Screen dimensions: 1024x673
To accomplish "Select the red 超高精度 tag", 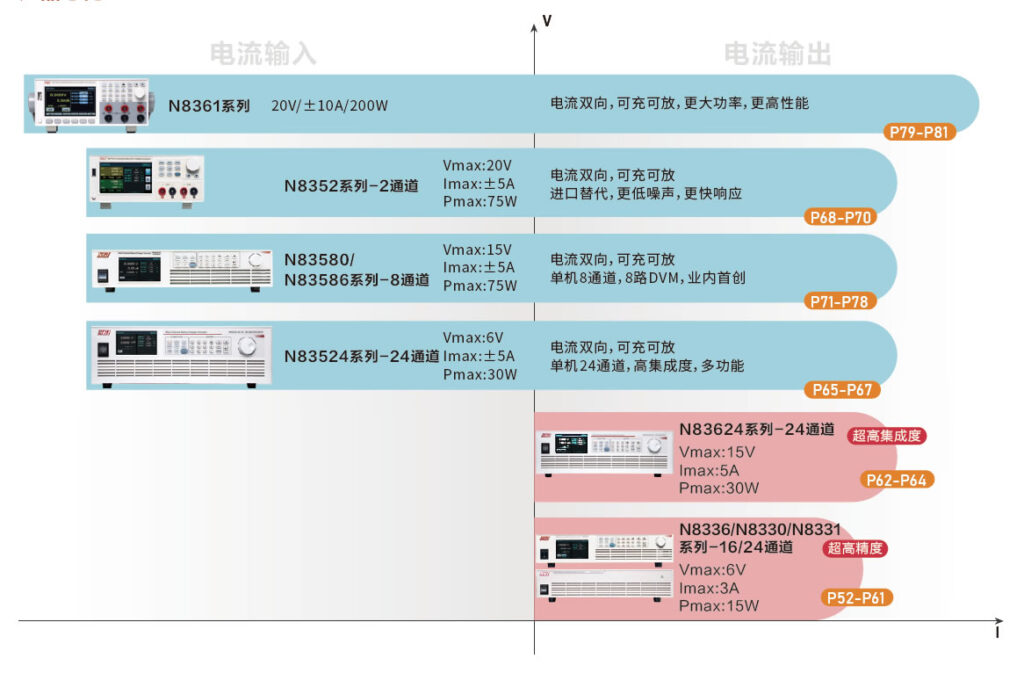I will (x=856, y=548).
